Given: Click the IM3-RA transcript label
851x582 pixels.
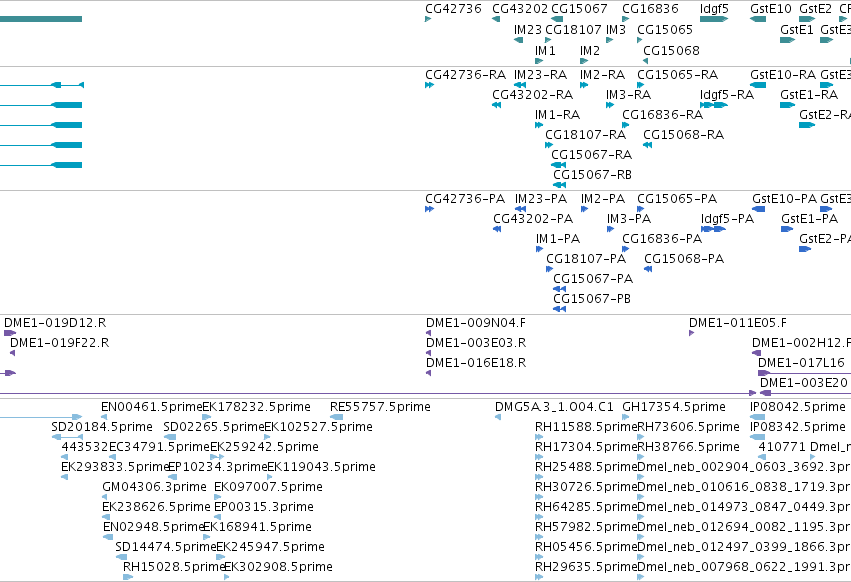Looking at the screenshot, I should (628, 95).
